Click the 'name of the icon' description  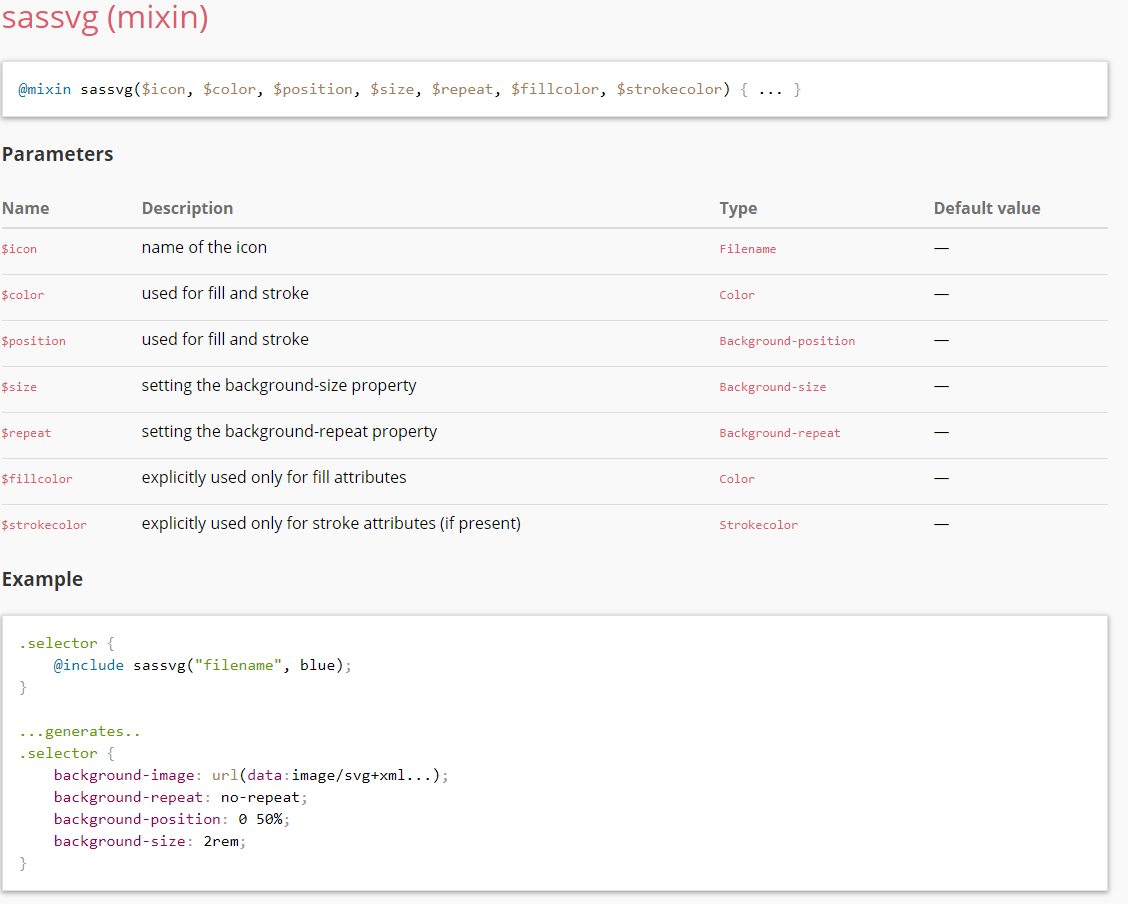204,247
